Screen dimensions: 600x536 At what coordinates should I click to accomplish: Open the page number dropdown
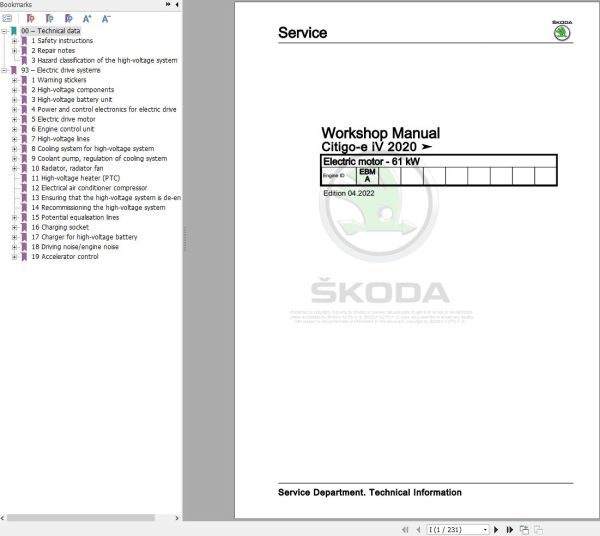pos(485,529)
